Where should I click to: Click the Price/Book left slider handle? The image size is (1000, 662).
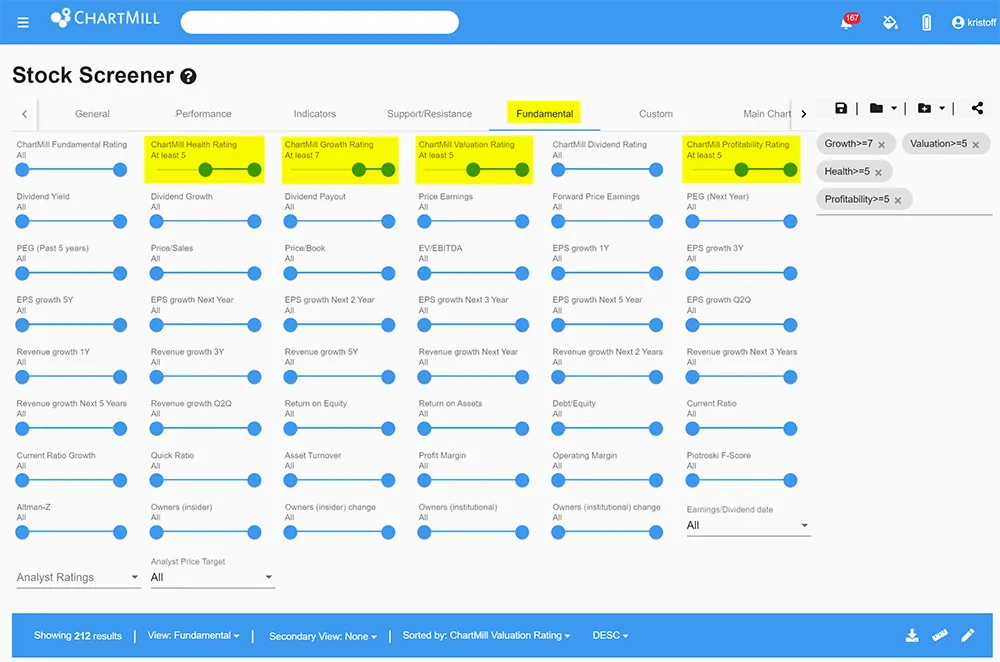pos(291,274)
